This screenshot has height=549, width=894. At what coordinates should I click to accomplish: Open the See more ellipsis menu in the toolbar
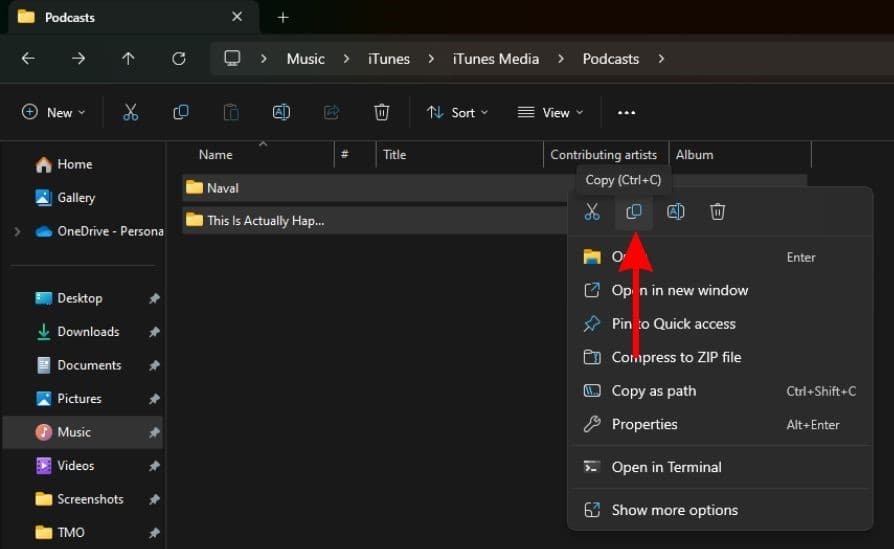click(626, 112)
